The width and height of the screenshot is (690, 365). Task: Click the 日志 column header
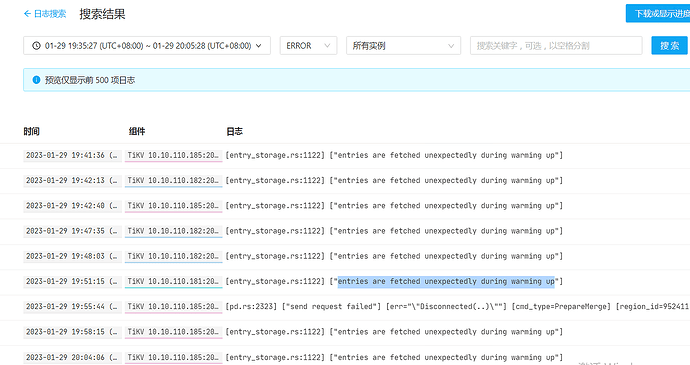click(x=235, y=131)
